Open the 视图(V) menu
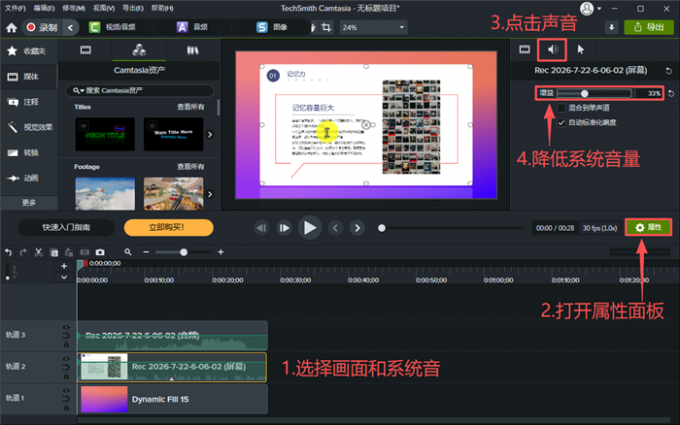Viewport: 680px width, 425px height. (x=104, y=8)
